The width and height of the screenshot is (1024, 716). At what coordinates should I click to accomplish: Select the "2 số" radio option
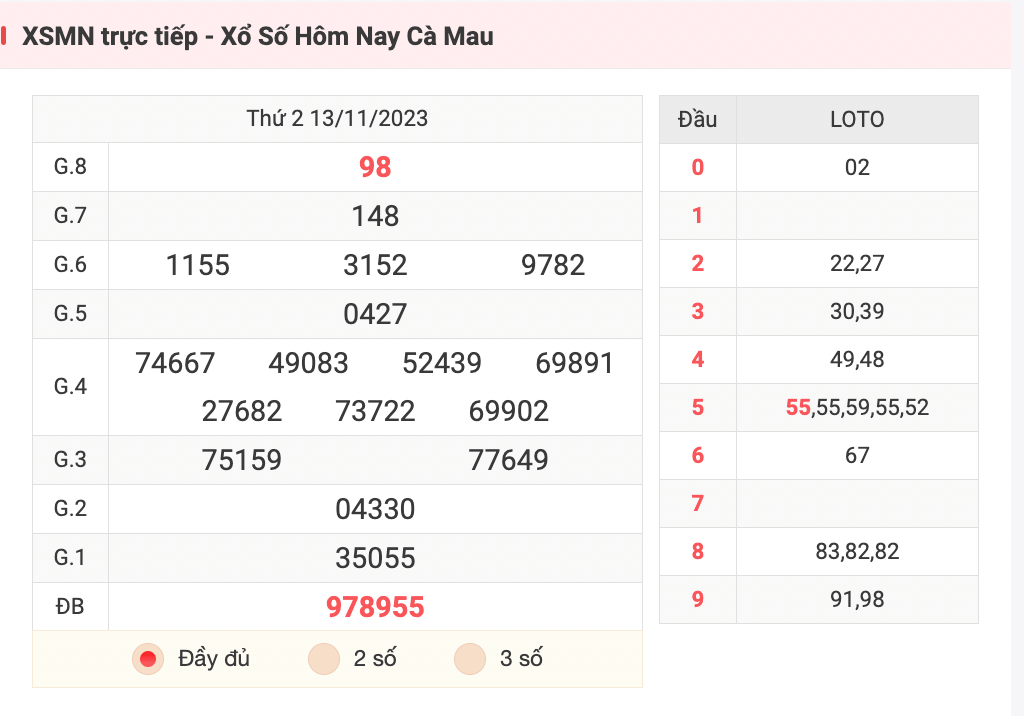coord(325,659)
